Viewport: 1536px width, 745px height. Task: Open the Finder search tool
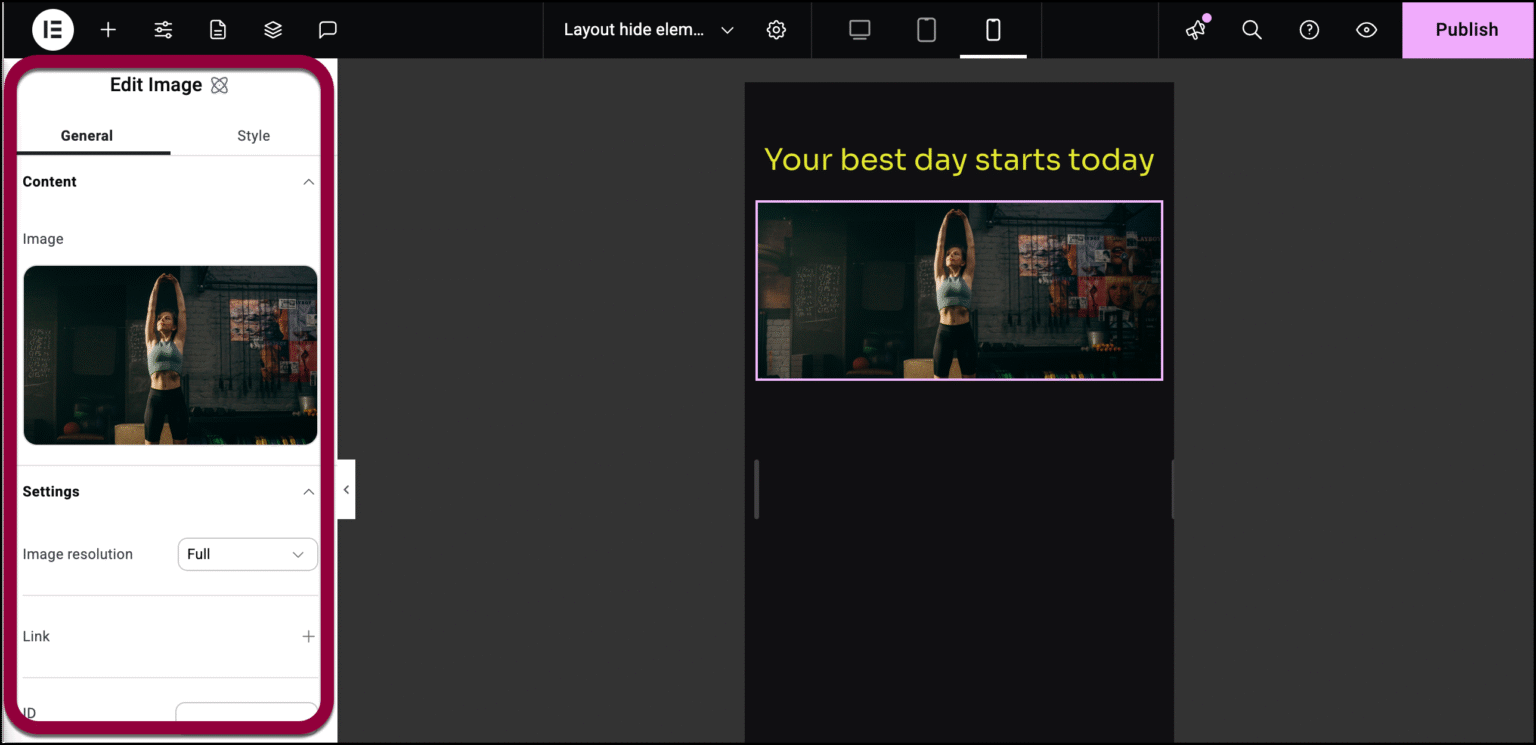pos(1251,29)
